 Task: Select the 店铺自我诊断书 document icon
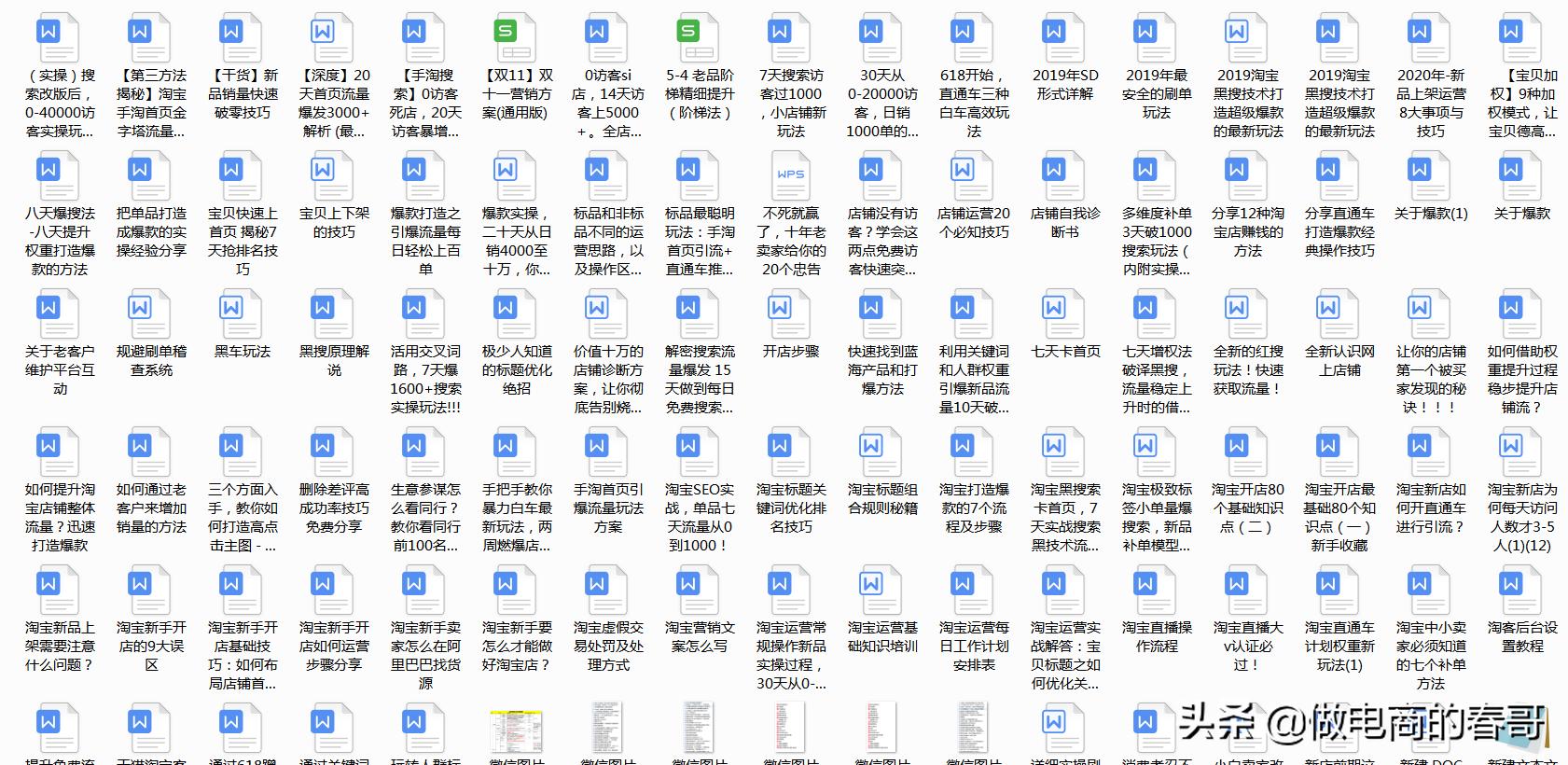1065,177
